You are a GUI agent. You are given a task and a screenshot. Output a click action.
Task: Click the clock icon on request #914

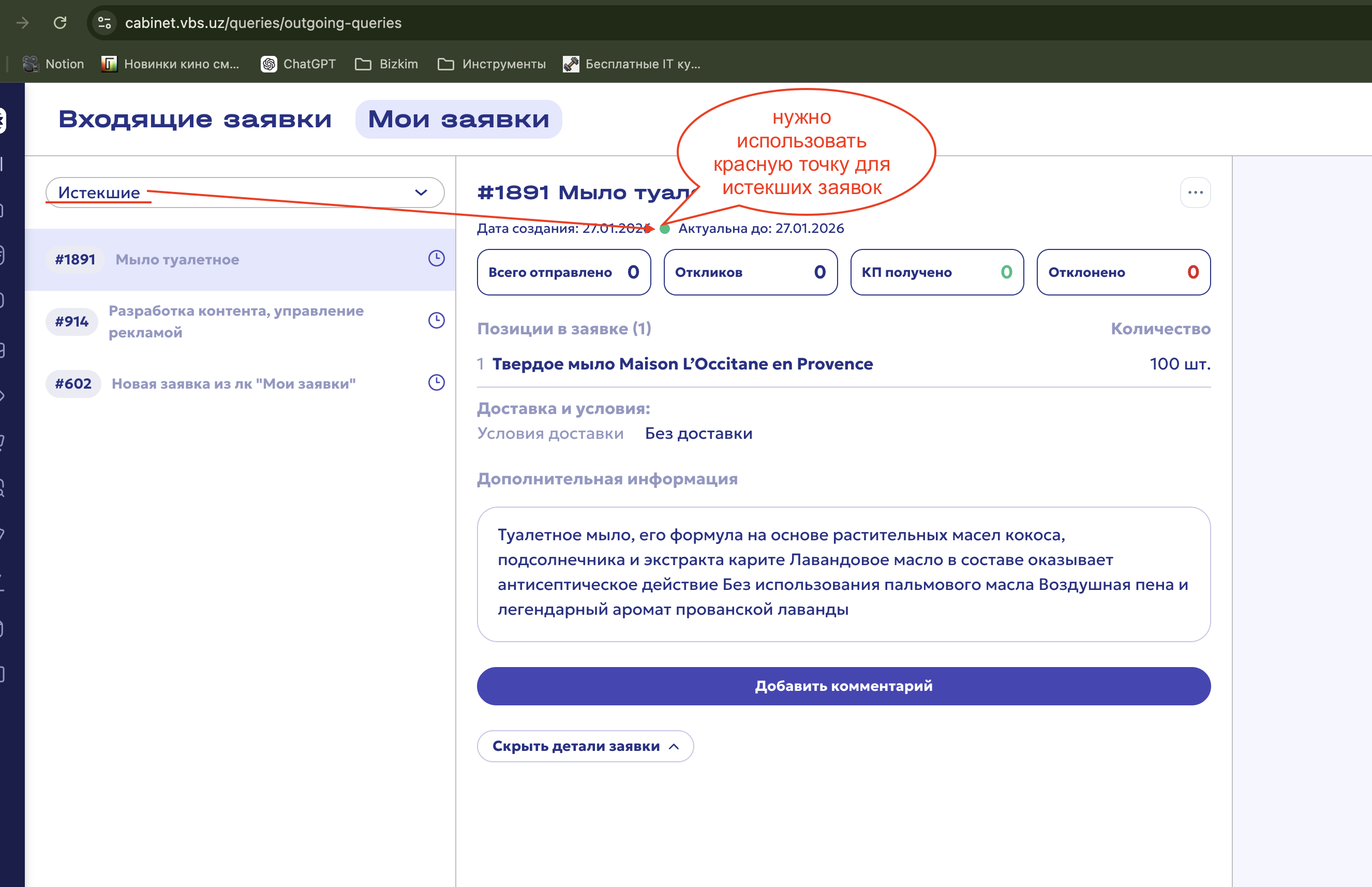[x=436, y=321]
